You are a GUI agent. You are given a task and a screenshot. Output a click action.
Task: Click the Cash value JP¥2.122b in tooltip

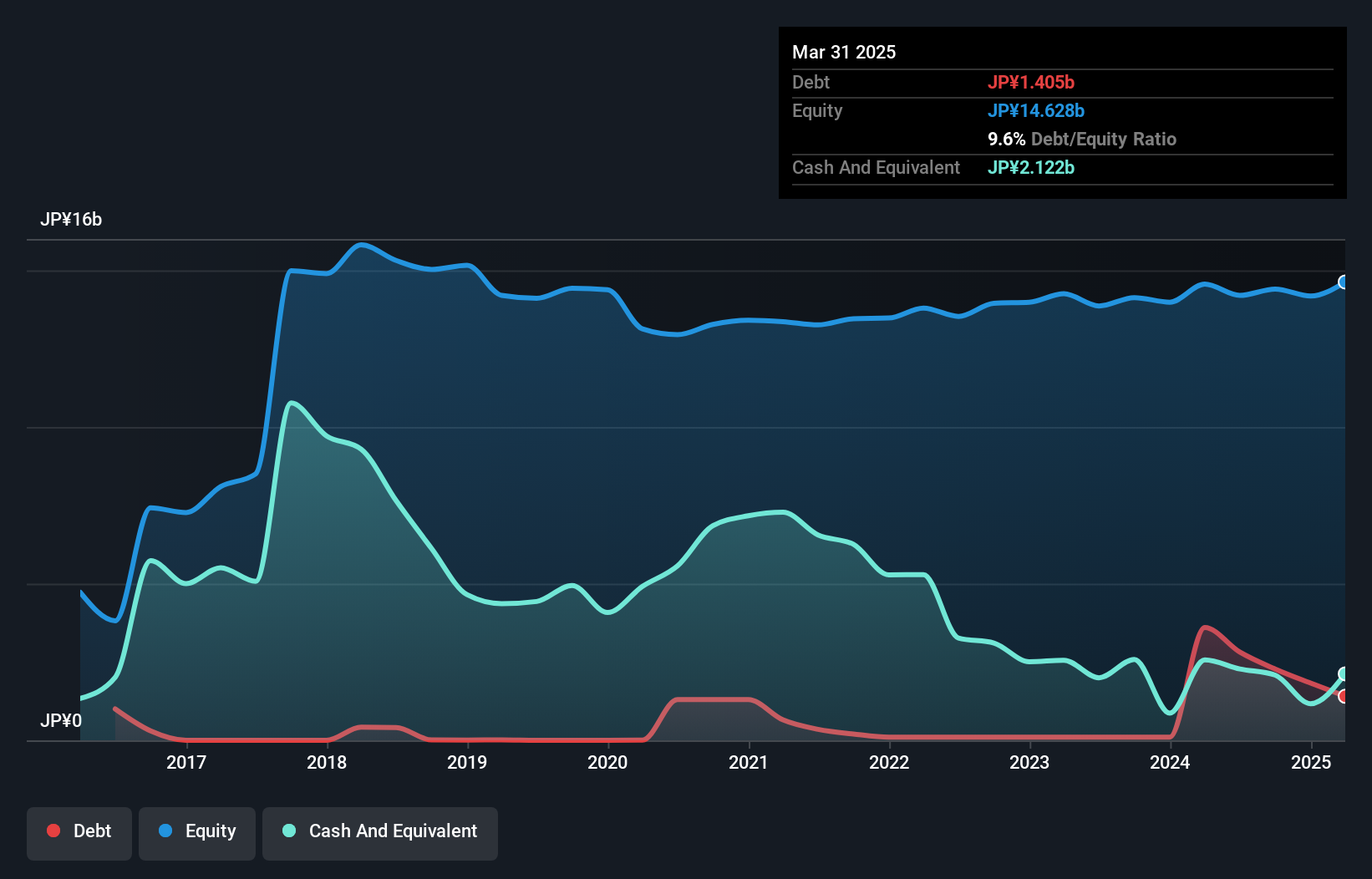click(1031, 167)
